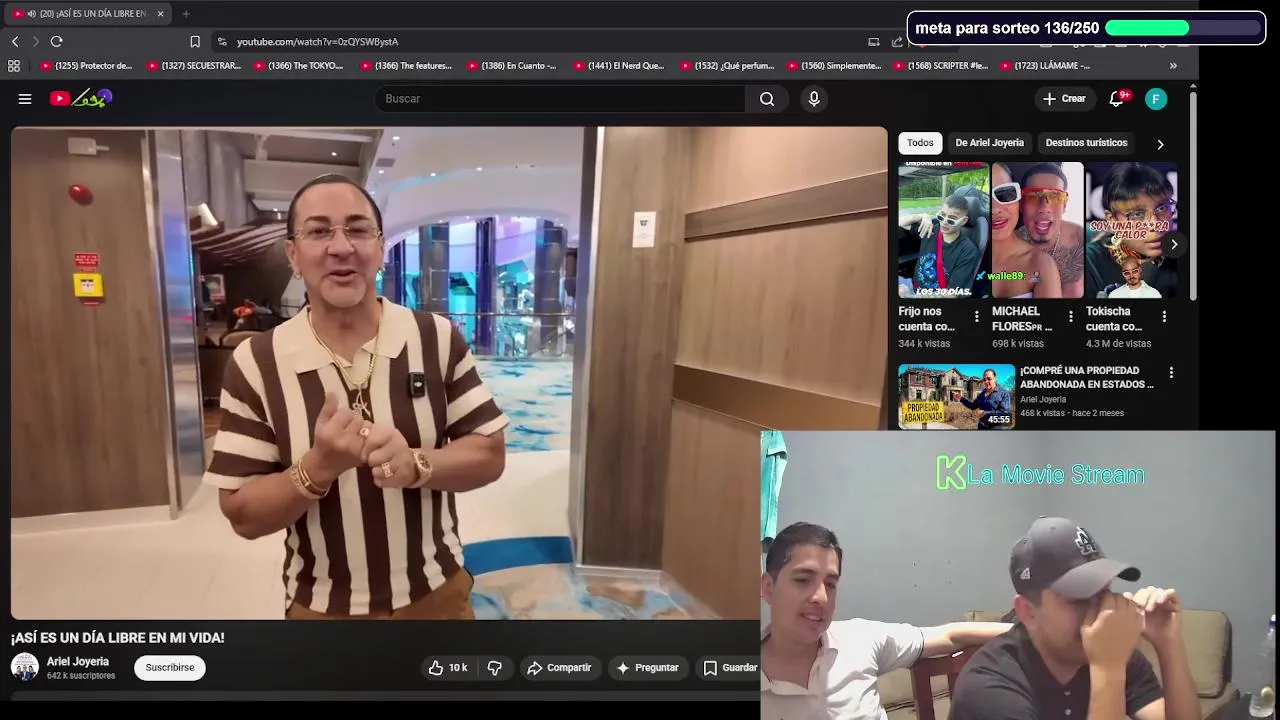Screen dimensions: 1280x720
Task: Reload the page with the refresh icon
Action: point(56,41)
